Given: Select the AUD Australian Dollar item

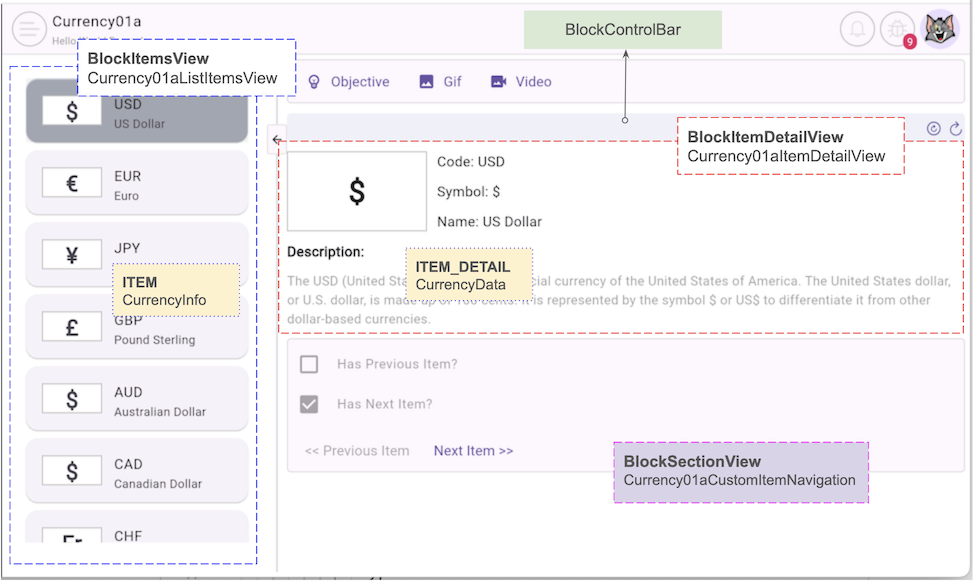Looking at the screenshot, I should point(137,400).
